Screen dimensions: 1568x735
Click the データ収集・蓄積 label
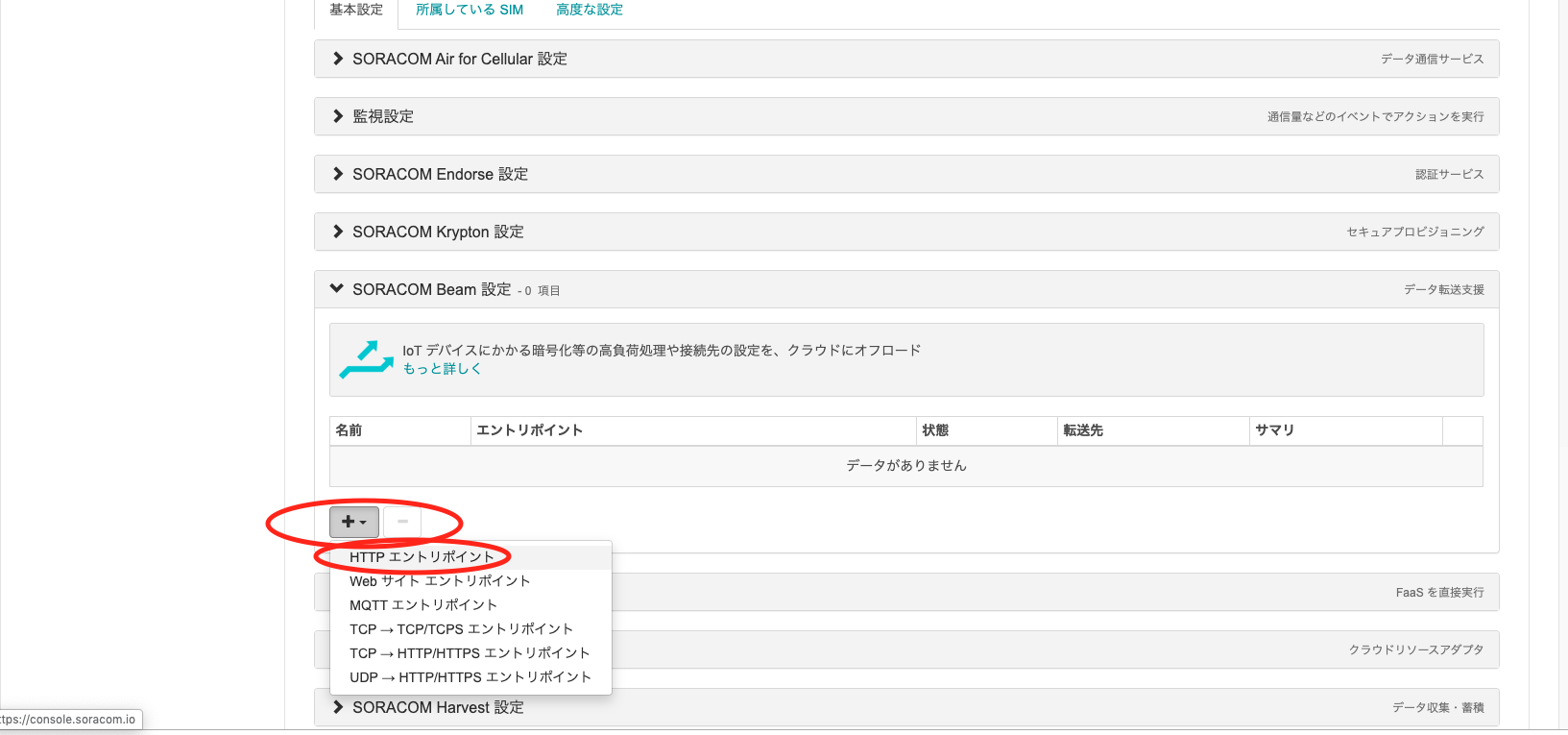(1438, 708)
